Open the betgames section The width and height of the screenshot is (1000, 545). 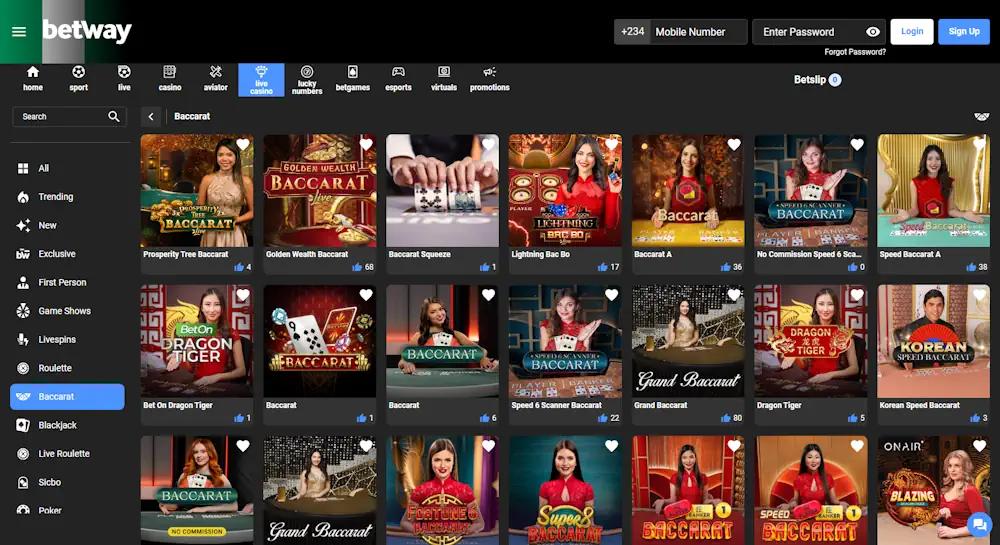[x=353, y=79]
